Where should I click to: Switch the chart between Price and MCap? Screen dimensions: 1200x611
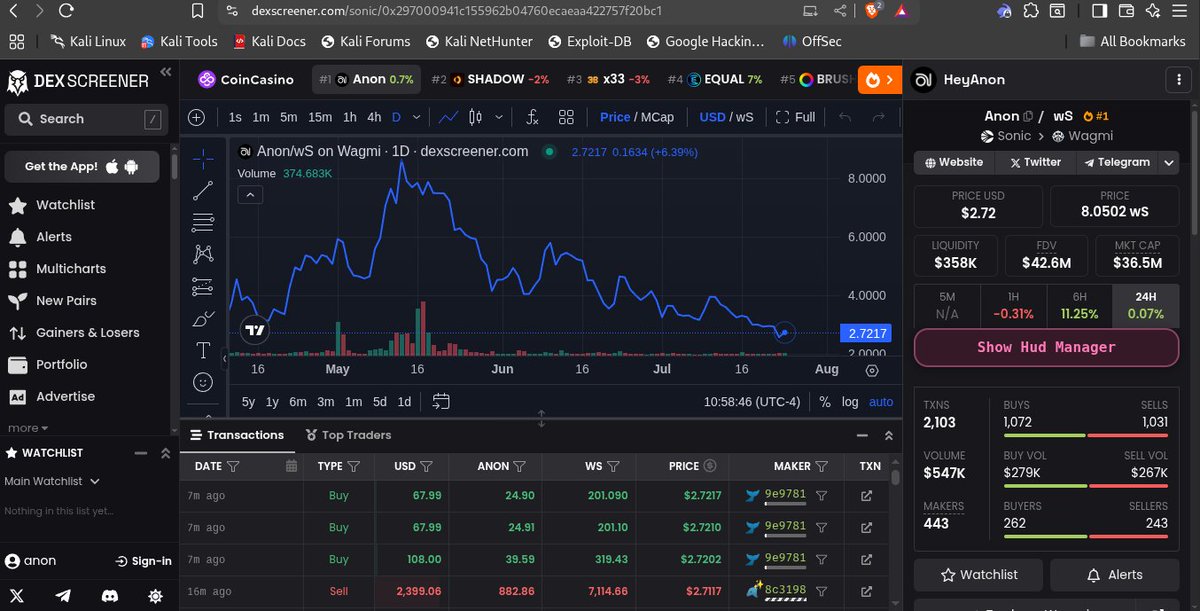637,117
